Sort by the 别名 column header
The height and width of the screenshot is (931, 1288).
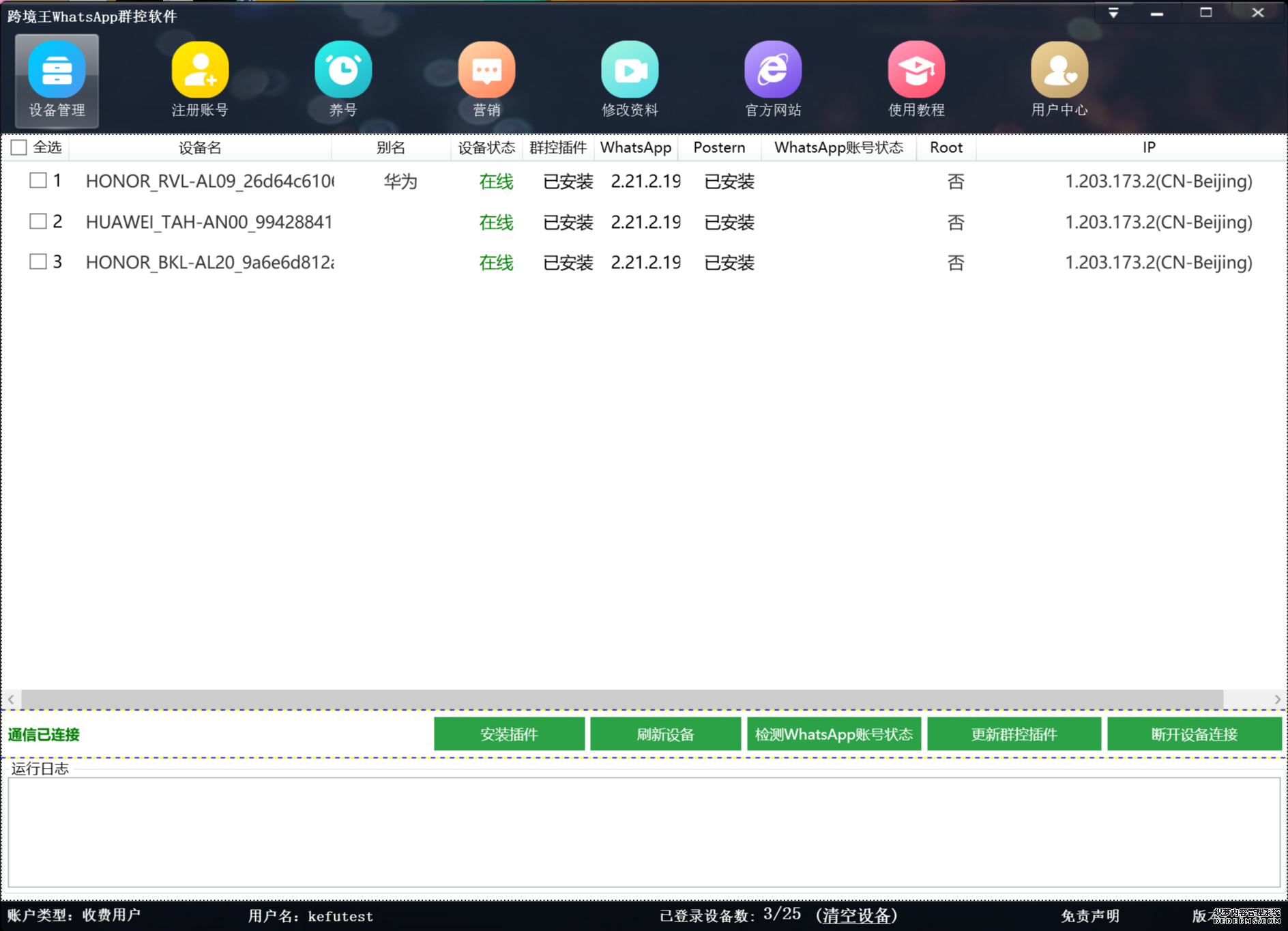pyautogui.click(x=391, y=147)
